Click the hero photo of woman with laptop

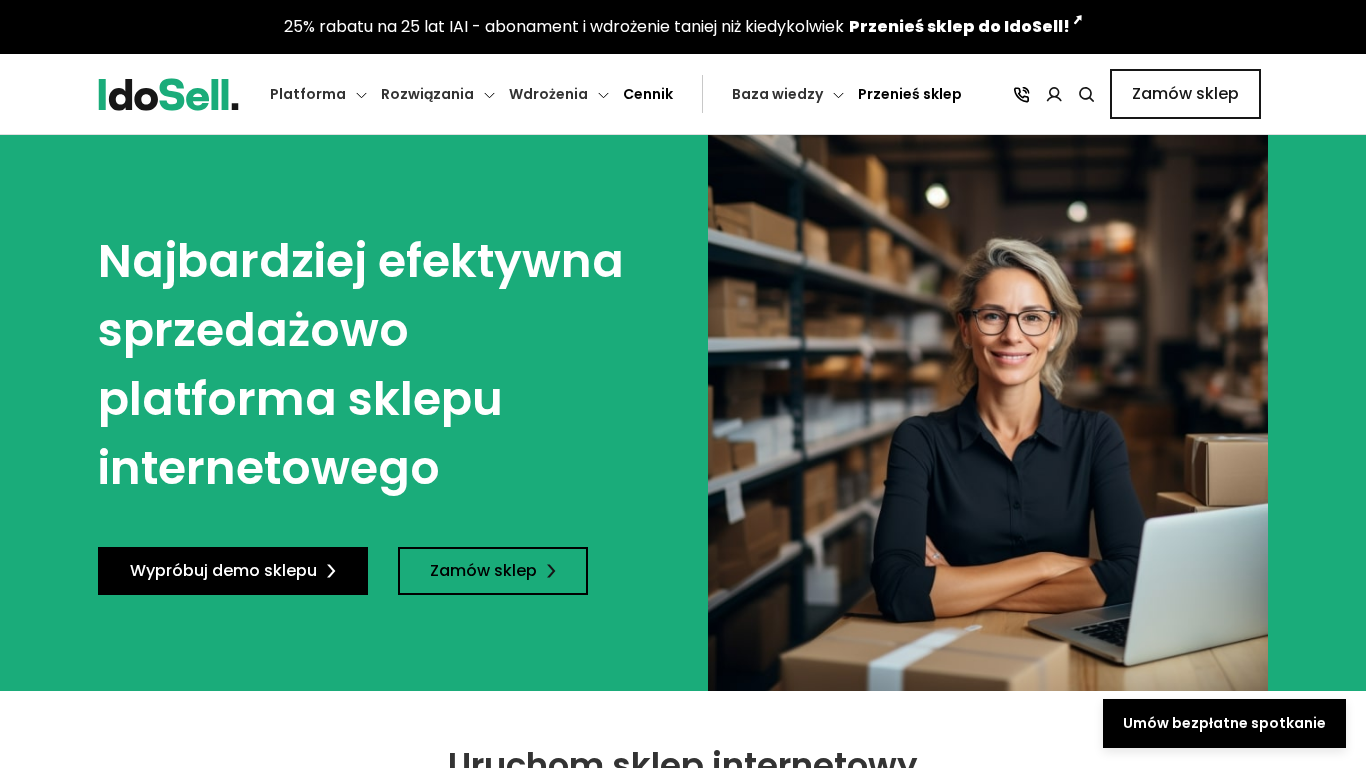[988, 413]
